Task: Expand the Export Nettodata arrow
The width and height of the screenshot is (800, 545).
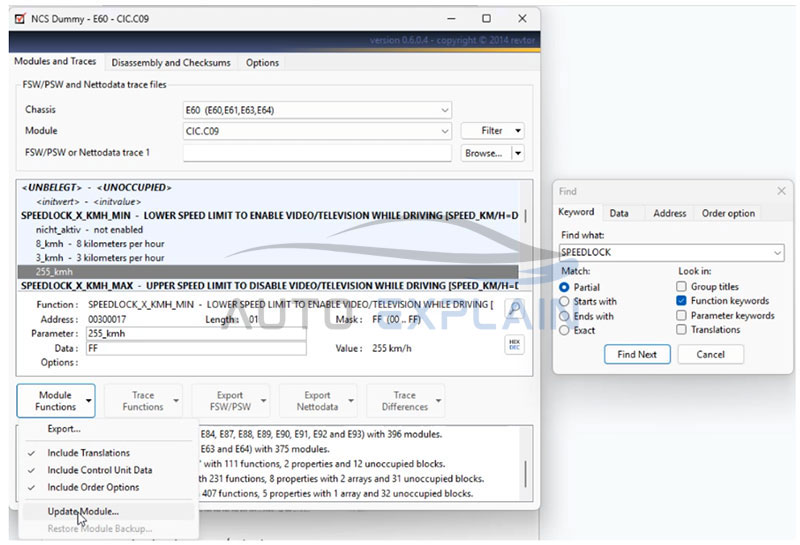Action: [x=351, y=401]
